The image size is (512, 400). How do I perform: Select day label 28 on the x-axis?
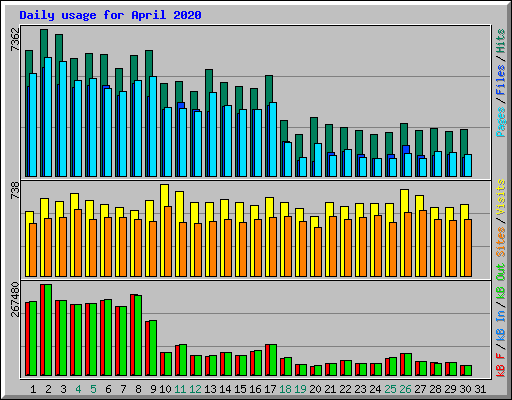pos(435,389)
